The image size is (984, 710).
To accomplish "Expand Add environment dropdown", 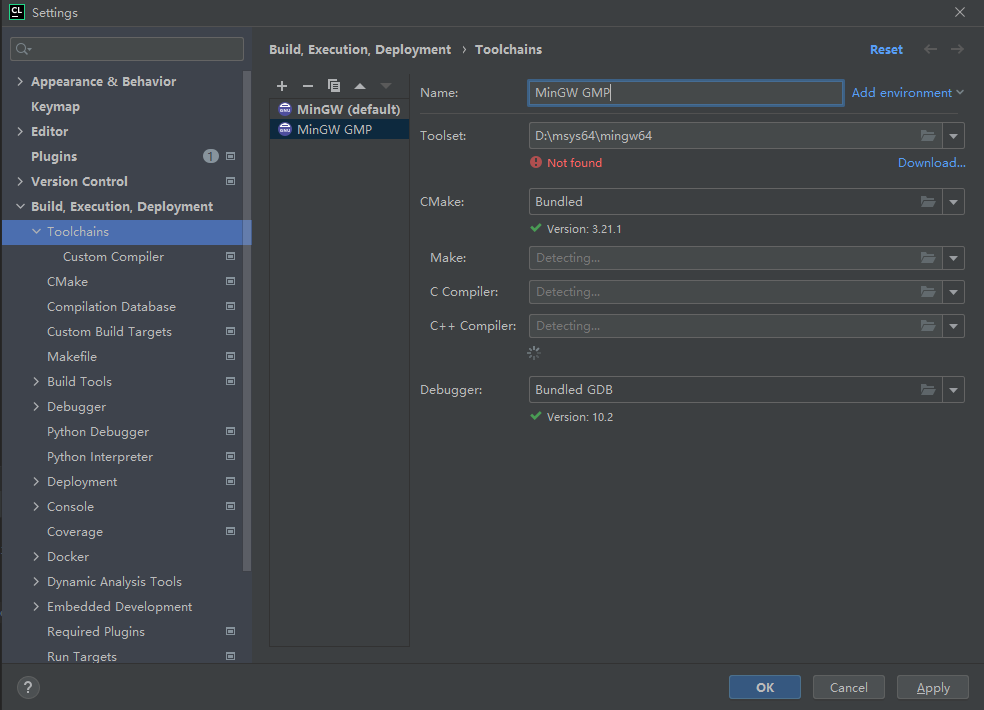I will click(x=907, y=93).
